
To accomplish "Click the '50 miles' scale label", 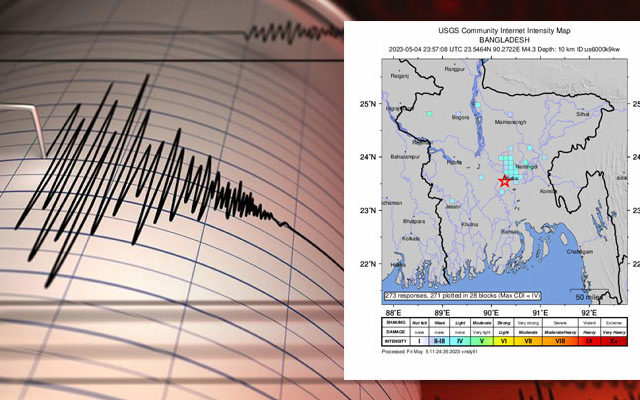I will [x=589, y=298].
